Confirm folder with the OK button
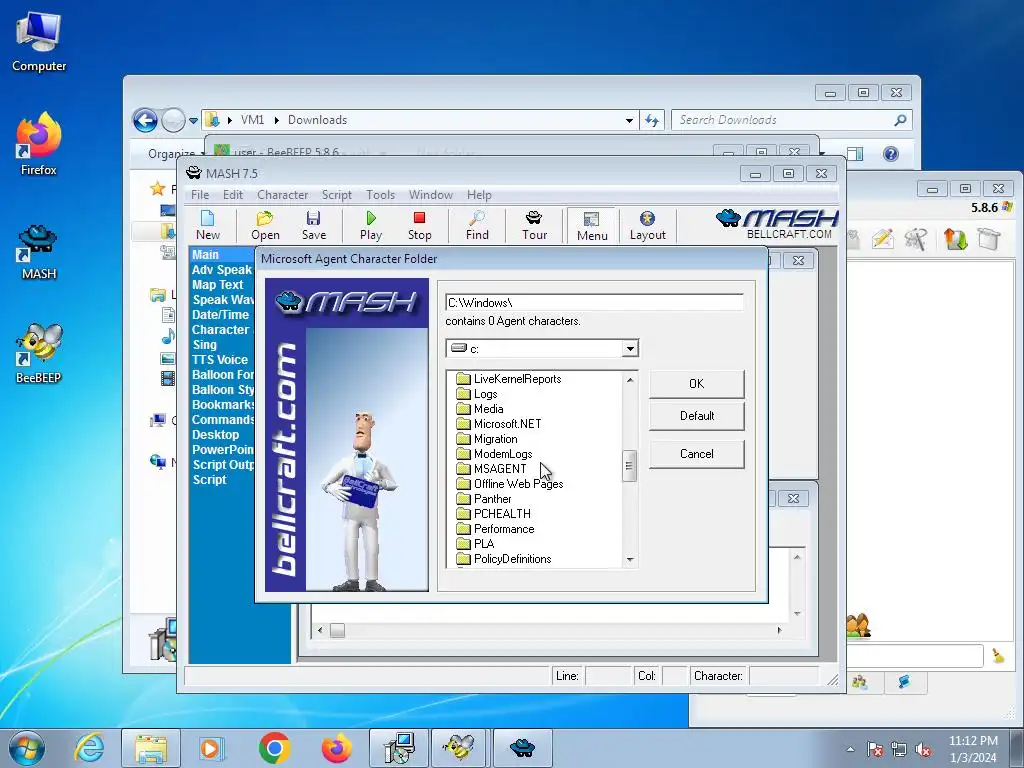The image size is (1024, 768). 696,384
